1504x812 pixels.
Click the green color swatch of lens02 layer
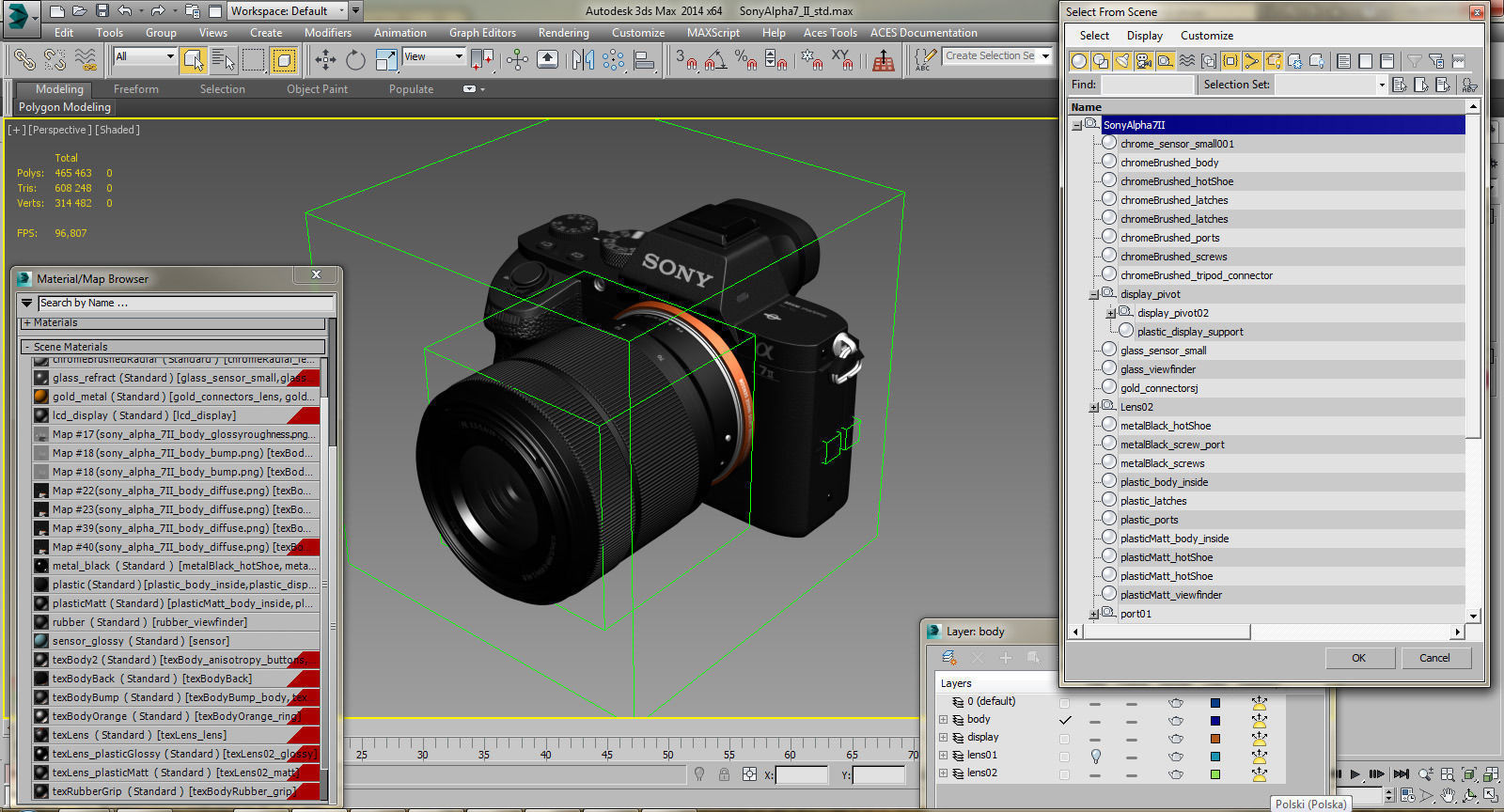click(x=1215, y=774)
